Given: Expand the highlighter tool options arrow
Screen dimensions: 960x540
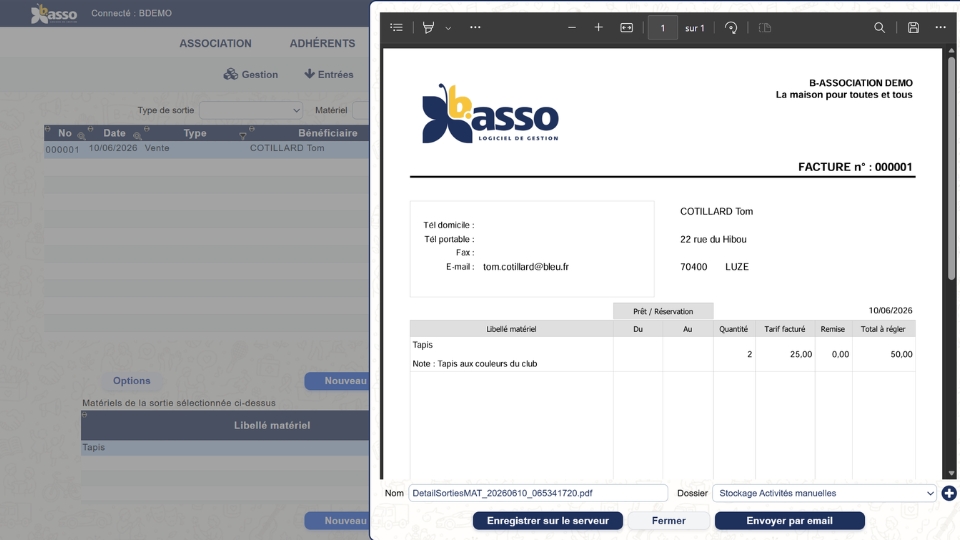Looking at the screenshot, I should [x=448, y=28].
